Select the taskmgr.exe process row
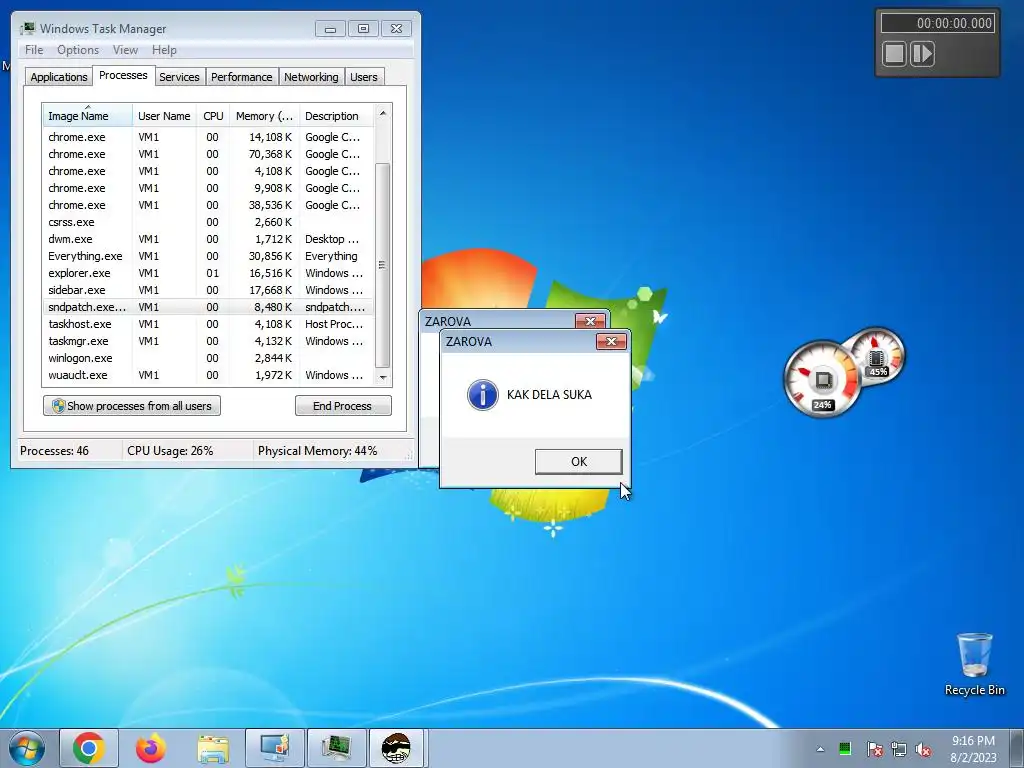 [208, 341]
